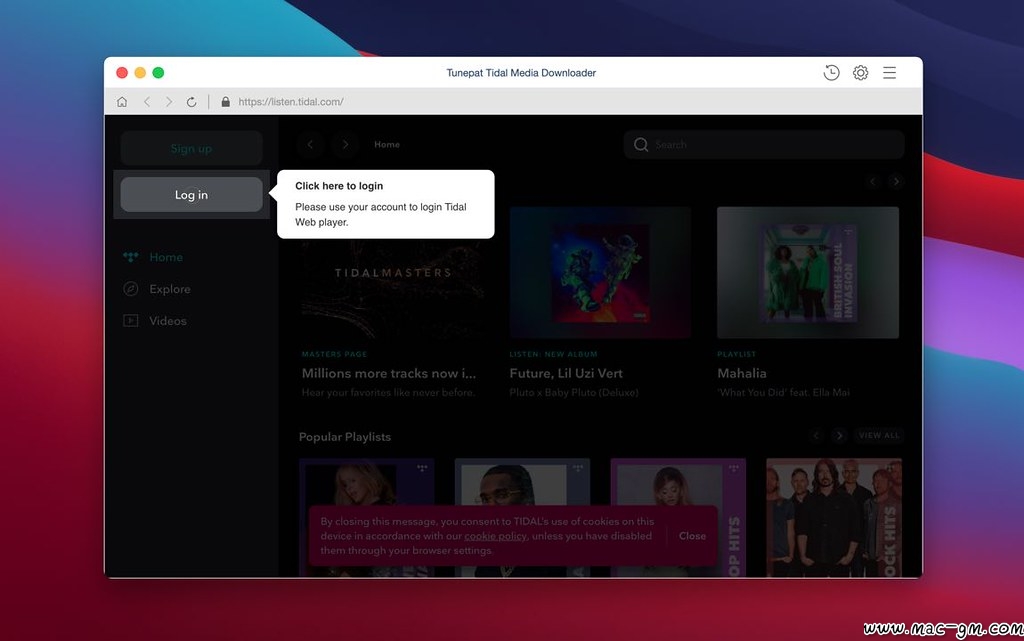The width and height of the screenshot is (1024, 641).
Task: Open the cookie policy link
Action: [495, 536]
